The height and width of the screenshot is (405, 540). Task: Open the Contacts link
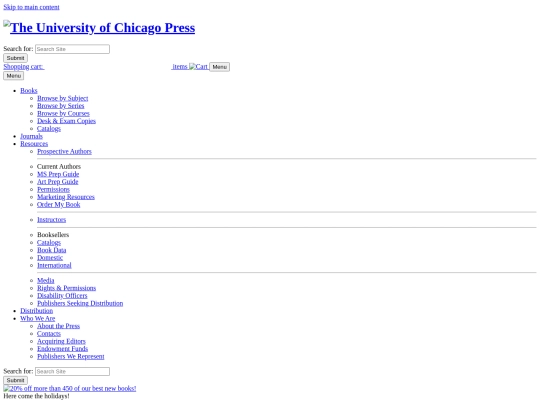[49, 333]
